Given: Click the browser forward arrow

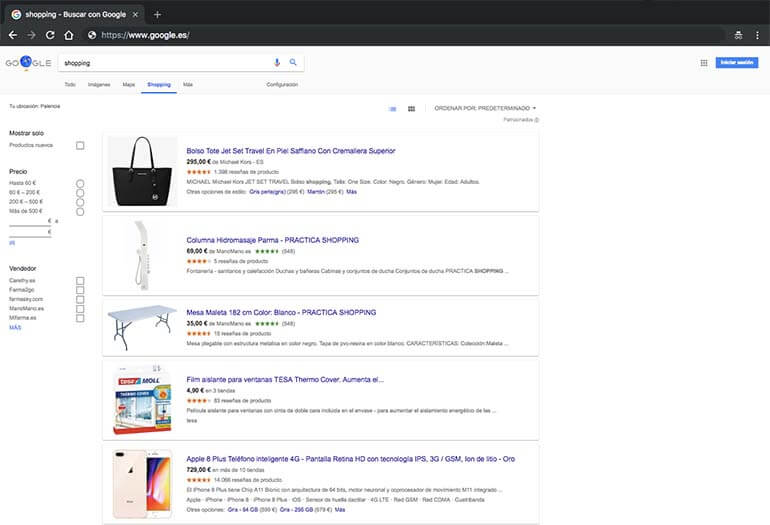Looking at the screenshot, I should (31, 35).
